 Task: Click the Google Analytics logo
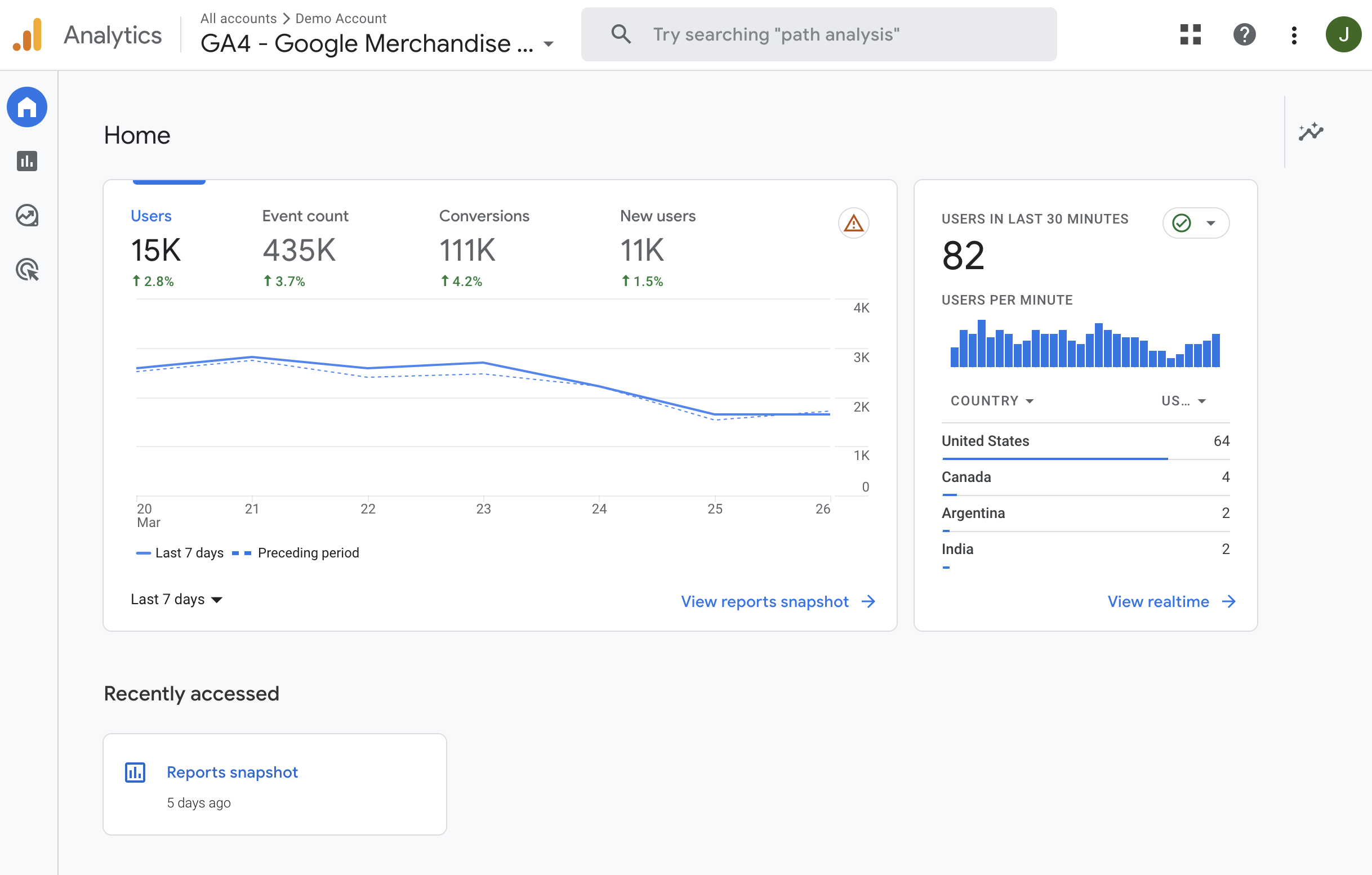point(28,34)
